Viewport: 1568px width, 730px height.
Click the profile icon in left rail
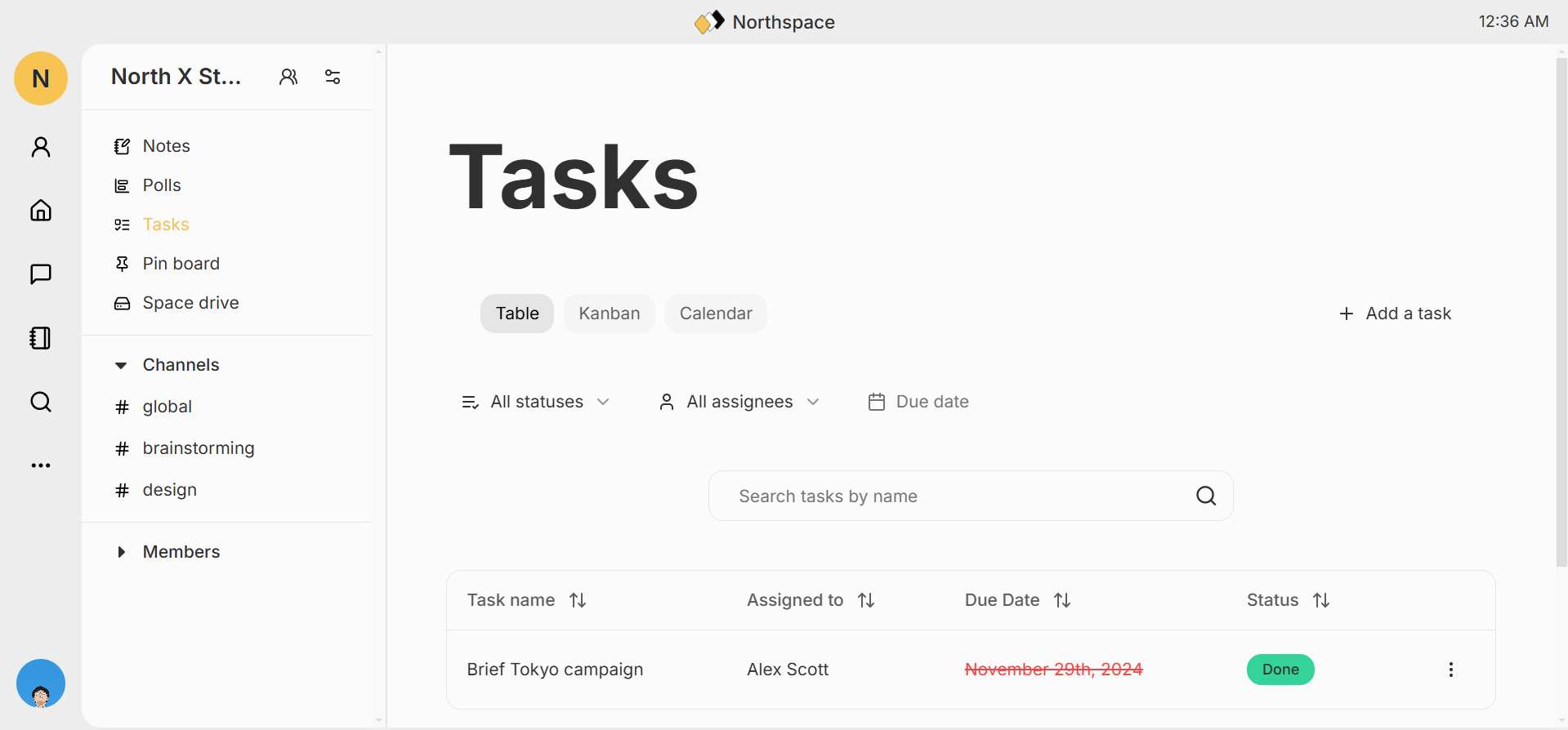(x=41, y=147)
